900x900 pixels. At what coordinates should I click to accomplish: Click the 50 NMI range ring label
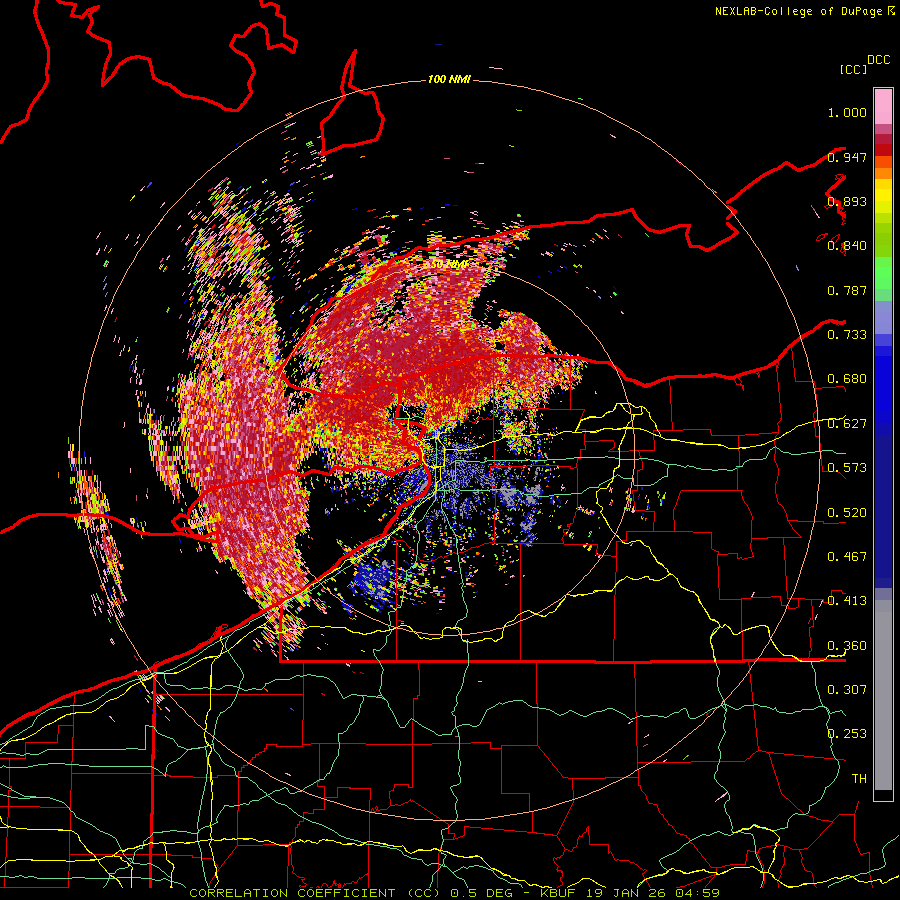449,265
